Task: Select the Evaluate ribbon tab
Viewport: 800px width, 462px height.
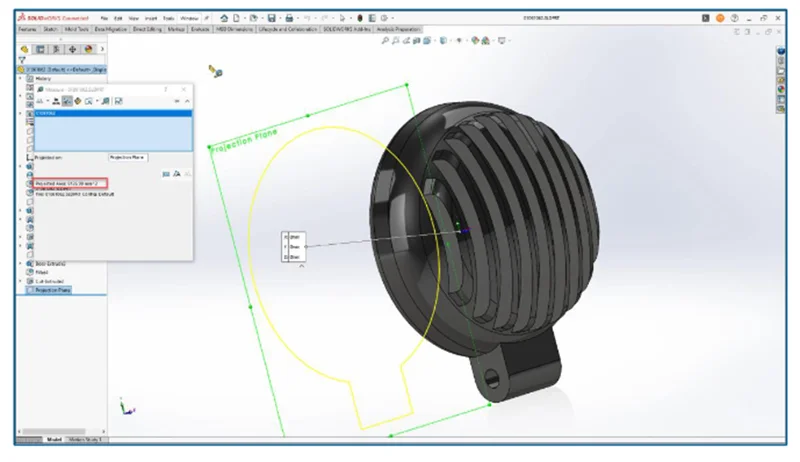Action: (x=196, y=30)
